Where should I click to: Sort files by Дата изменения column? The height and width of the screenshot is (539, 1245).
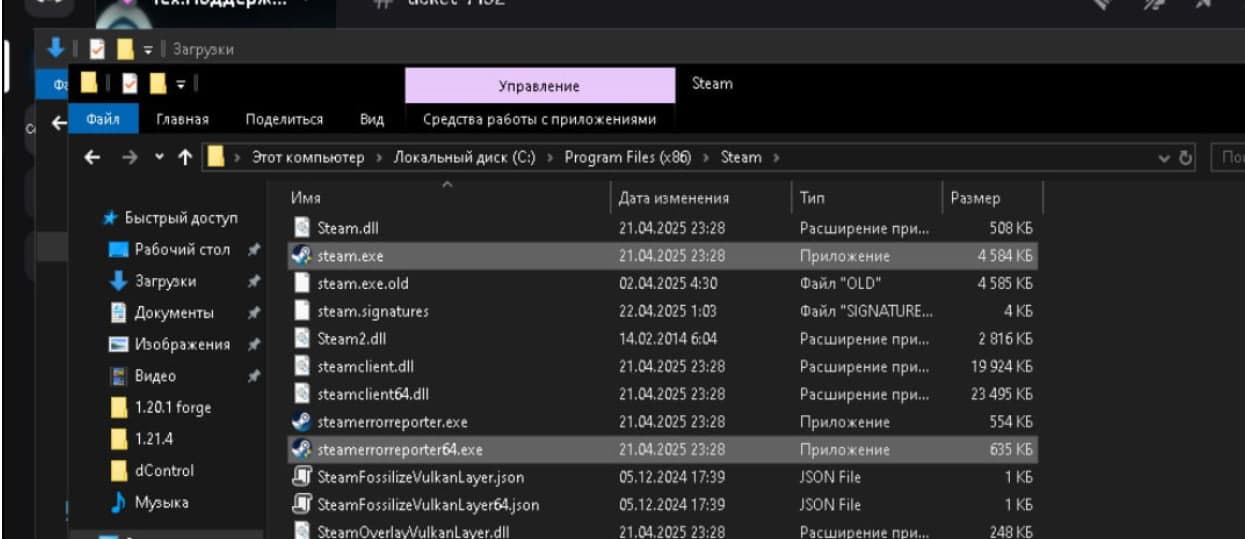pos(673,199)
